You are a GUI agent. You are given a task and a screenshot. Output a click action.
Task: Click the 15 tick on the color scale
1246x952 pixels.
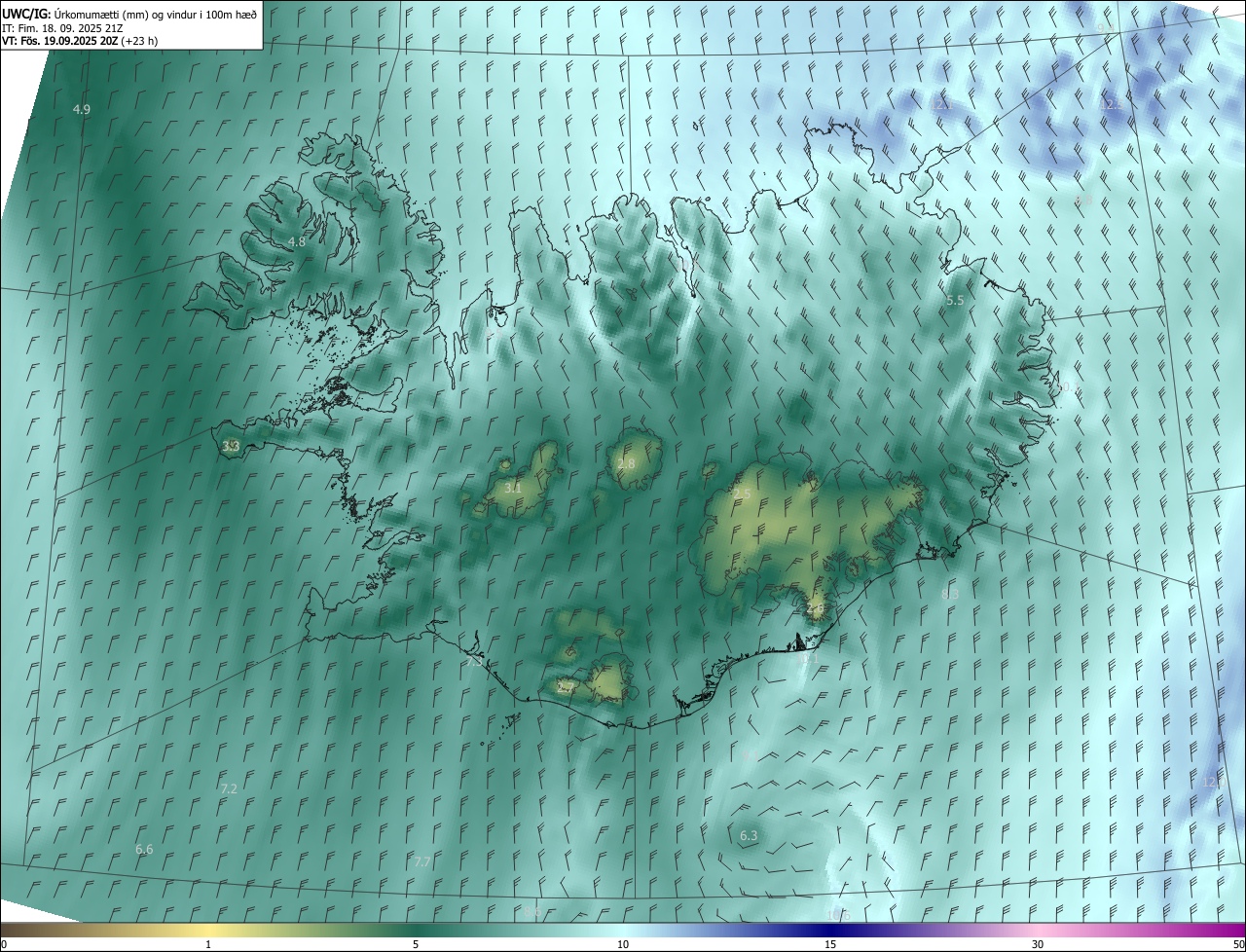830,944
